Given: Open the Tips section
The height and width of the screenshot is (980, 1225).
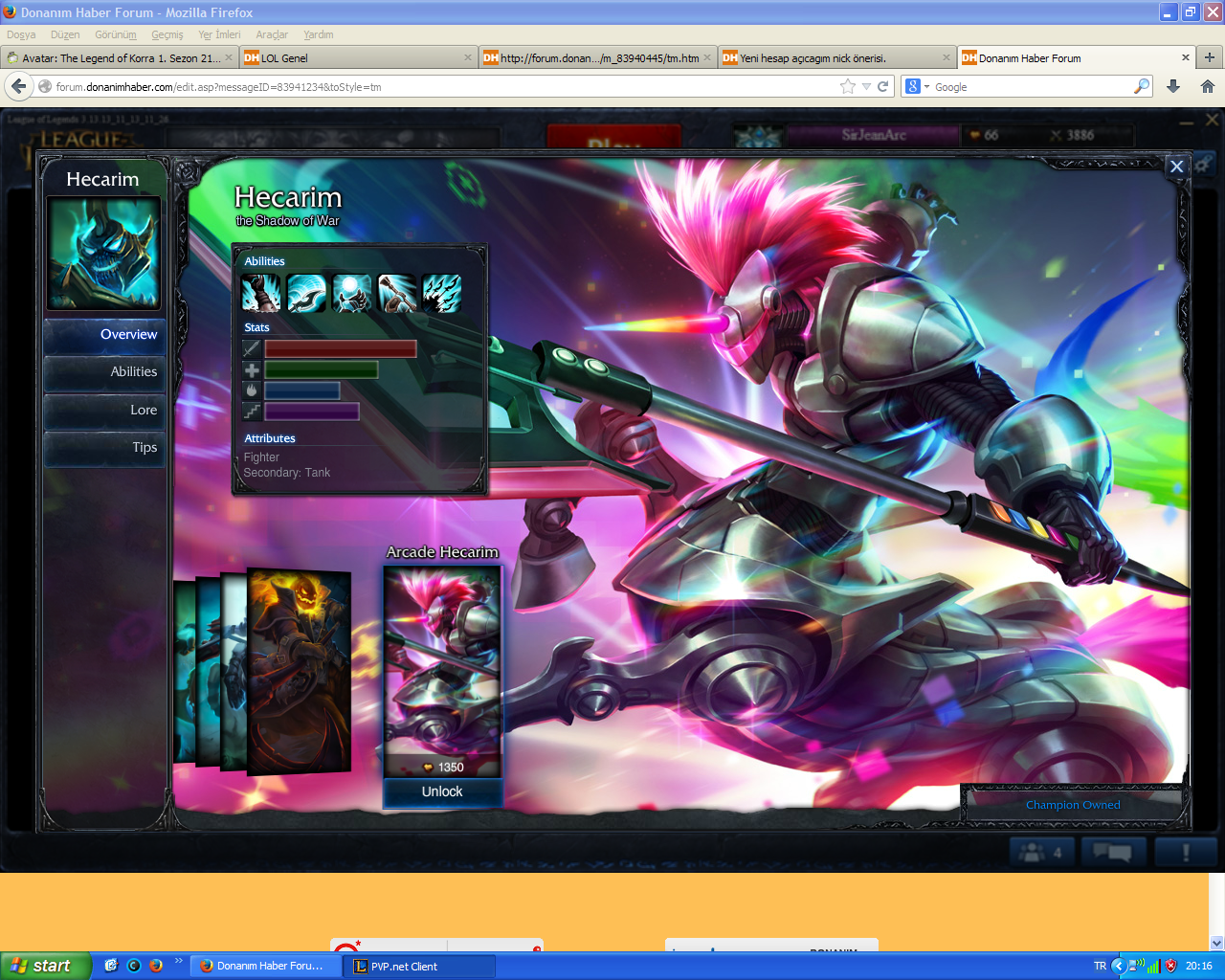Looking at the screenshot, I should (105, 448).
